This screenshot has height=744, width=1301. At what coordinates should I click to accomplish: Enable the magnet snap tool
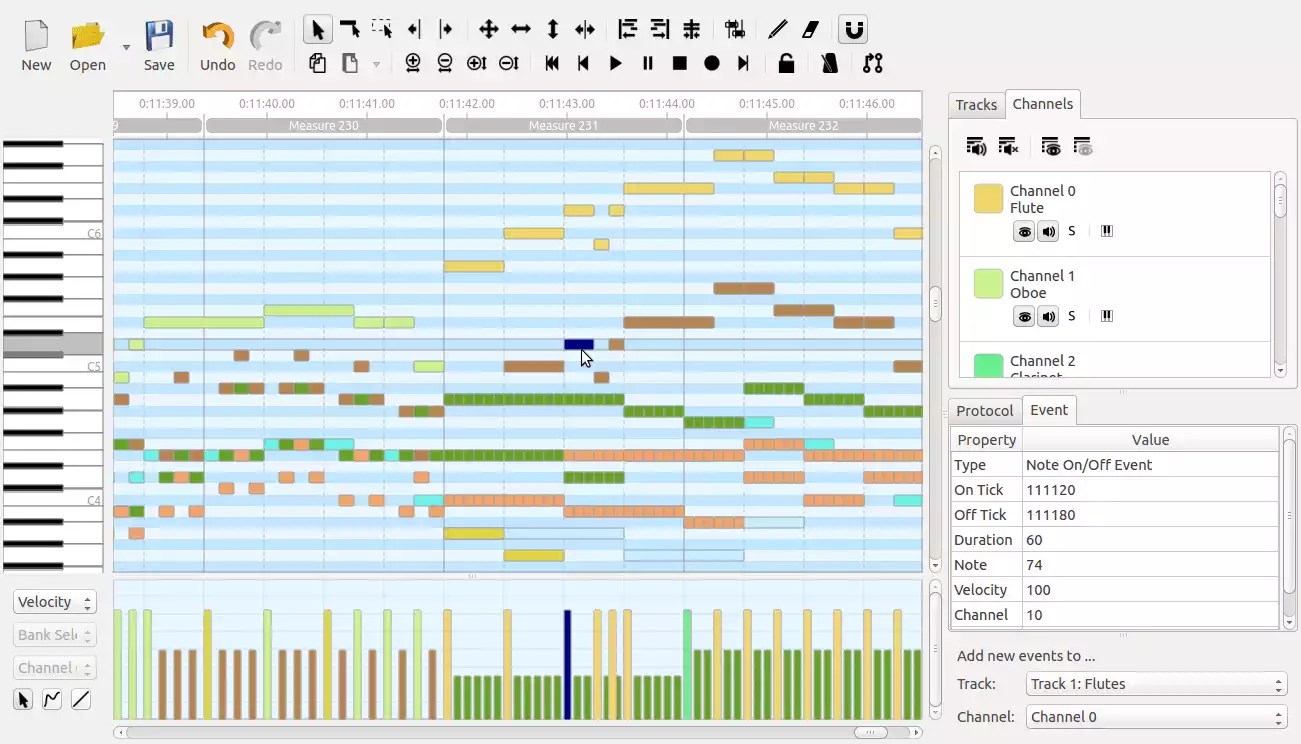point(852,29)
